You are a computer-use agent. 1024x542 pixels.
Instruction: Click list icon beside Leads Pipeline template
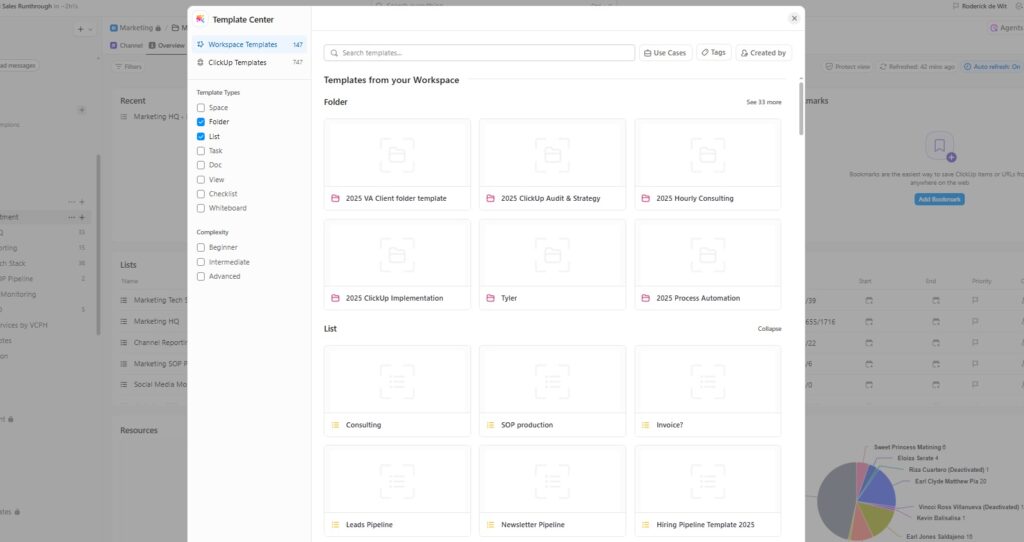335,524
